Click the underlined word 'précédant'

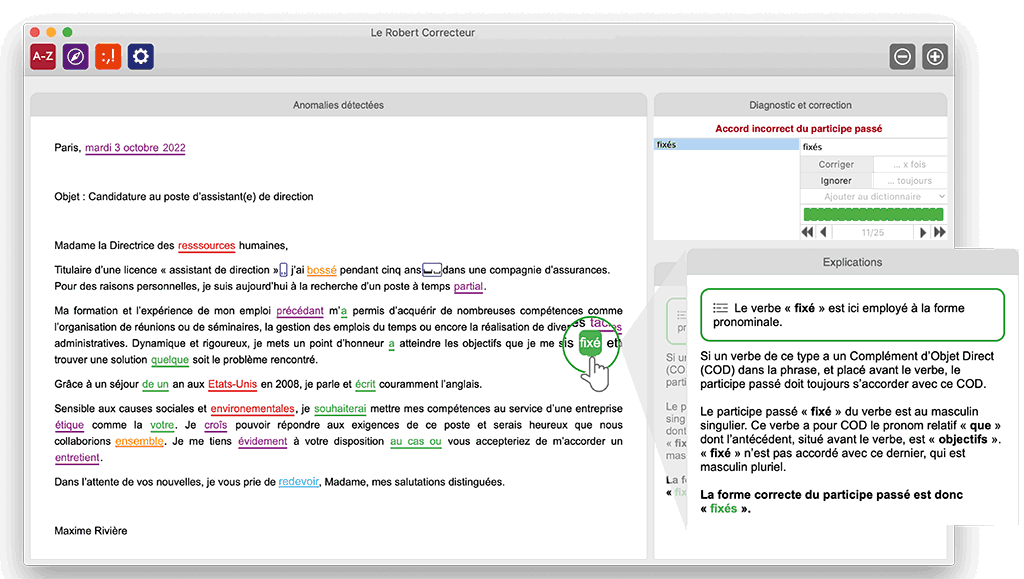click(300, 311)
